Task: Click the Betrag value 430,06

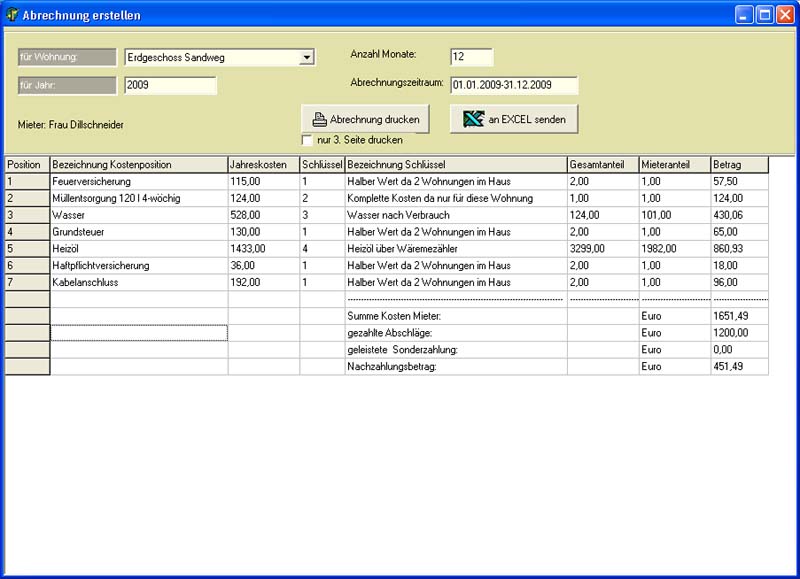Action: tap(739, 215)
